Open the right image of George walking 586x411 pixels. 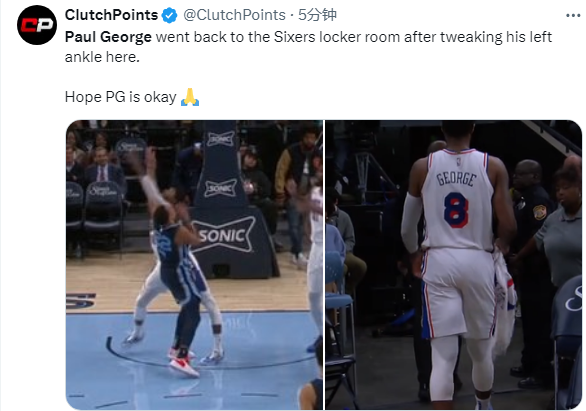pyautogui.click(x=453, y=265)
